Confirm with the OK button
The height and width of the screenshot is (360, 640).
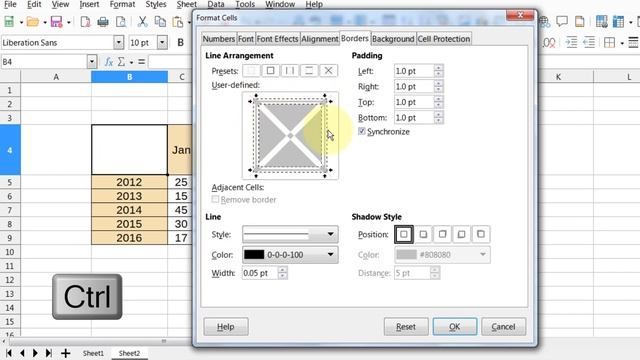click(455, 327)
